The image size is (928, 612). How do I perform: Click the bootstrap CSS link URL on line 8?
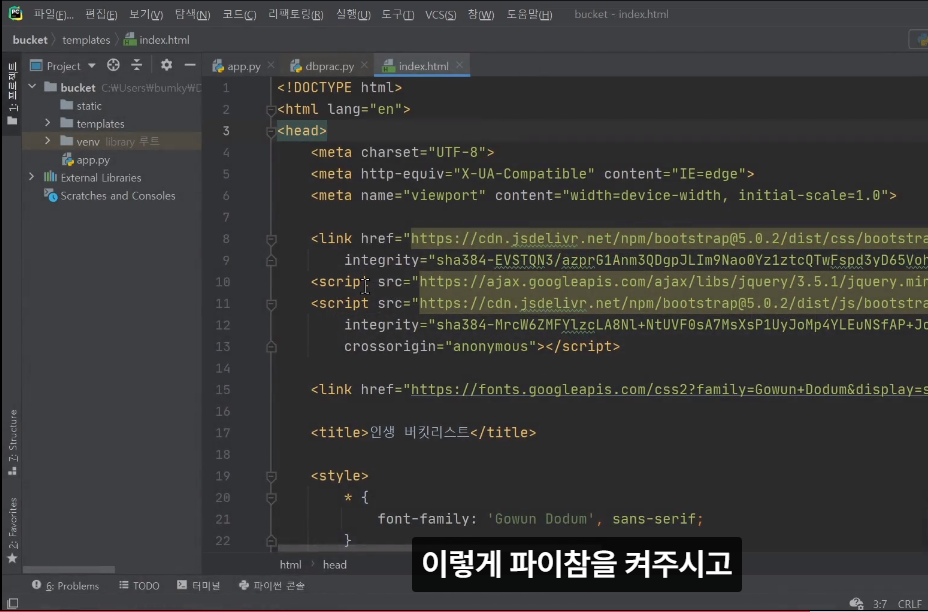coord(669,239)
